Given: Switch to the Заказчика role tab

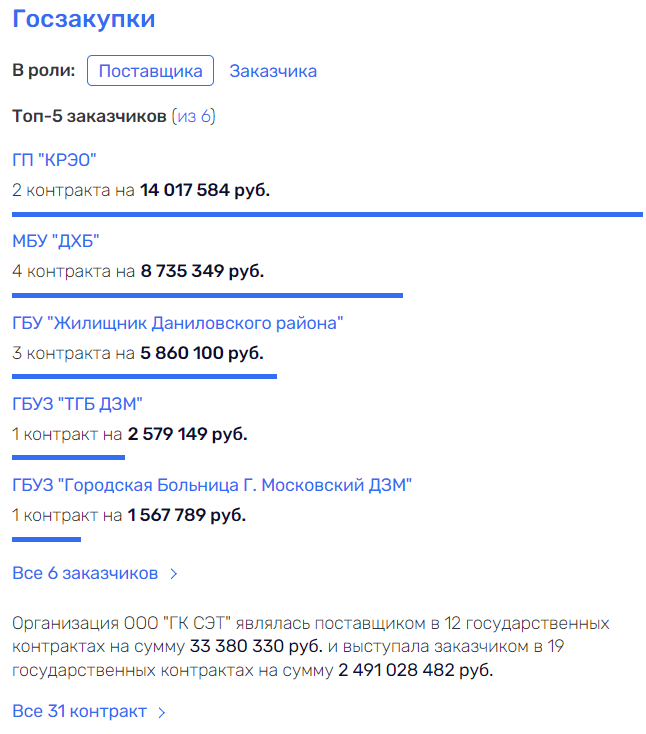Looking at the screenshot, I should (x=273, y=71).
